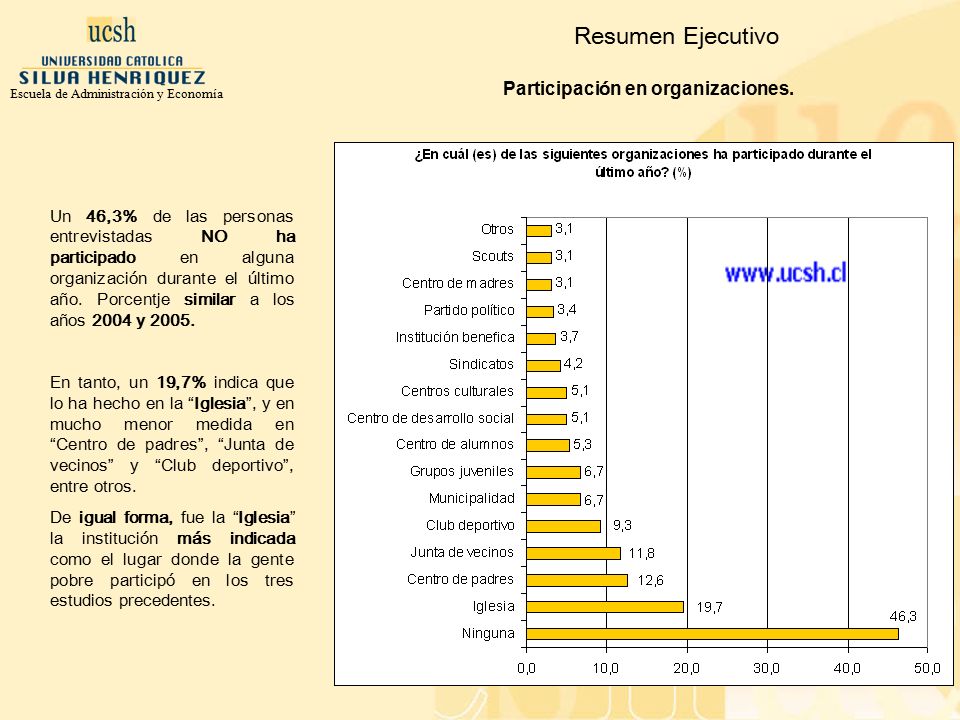This screenshot has height=720, width=960.
Task: Select the 'Scouts' axis label
Action: [x=492, y=257]
